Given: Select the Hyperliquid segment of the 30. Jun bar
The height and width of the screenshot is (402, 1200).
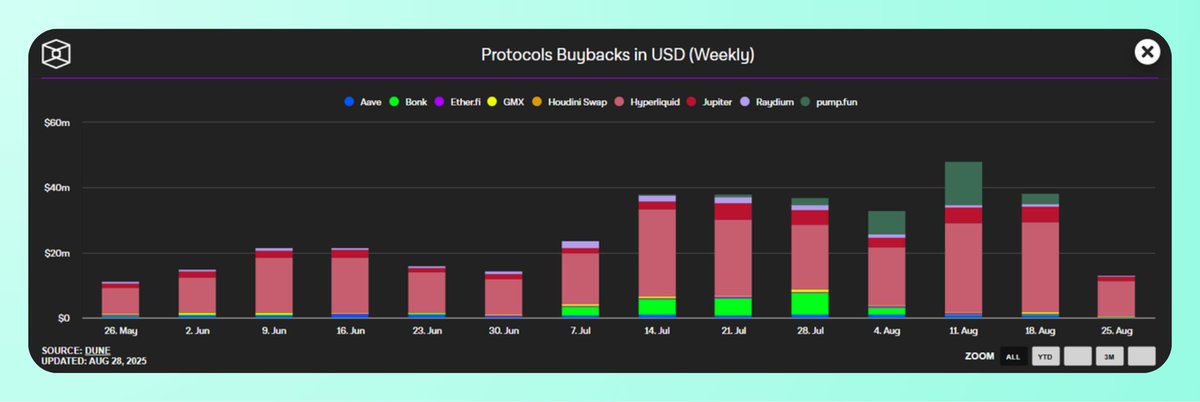Looking at the screenshot, I should 503,296.
